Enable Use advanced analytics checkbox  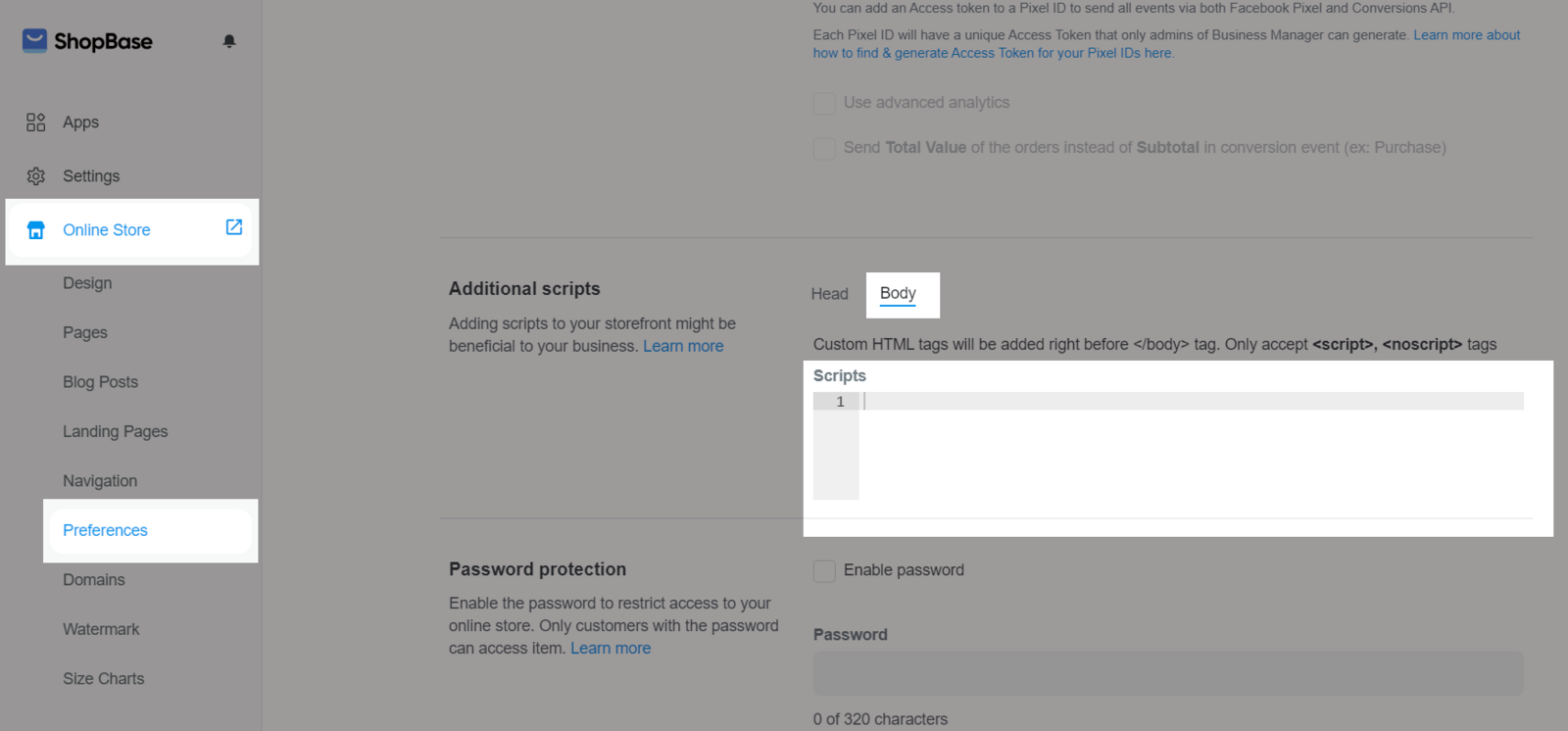(824, 103)
